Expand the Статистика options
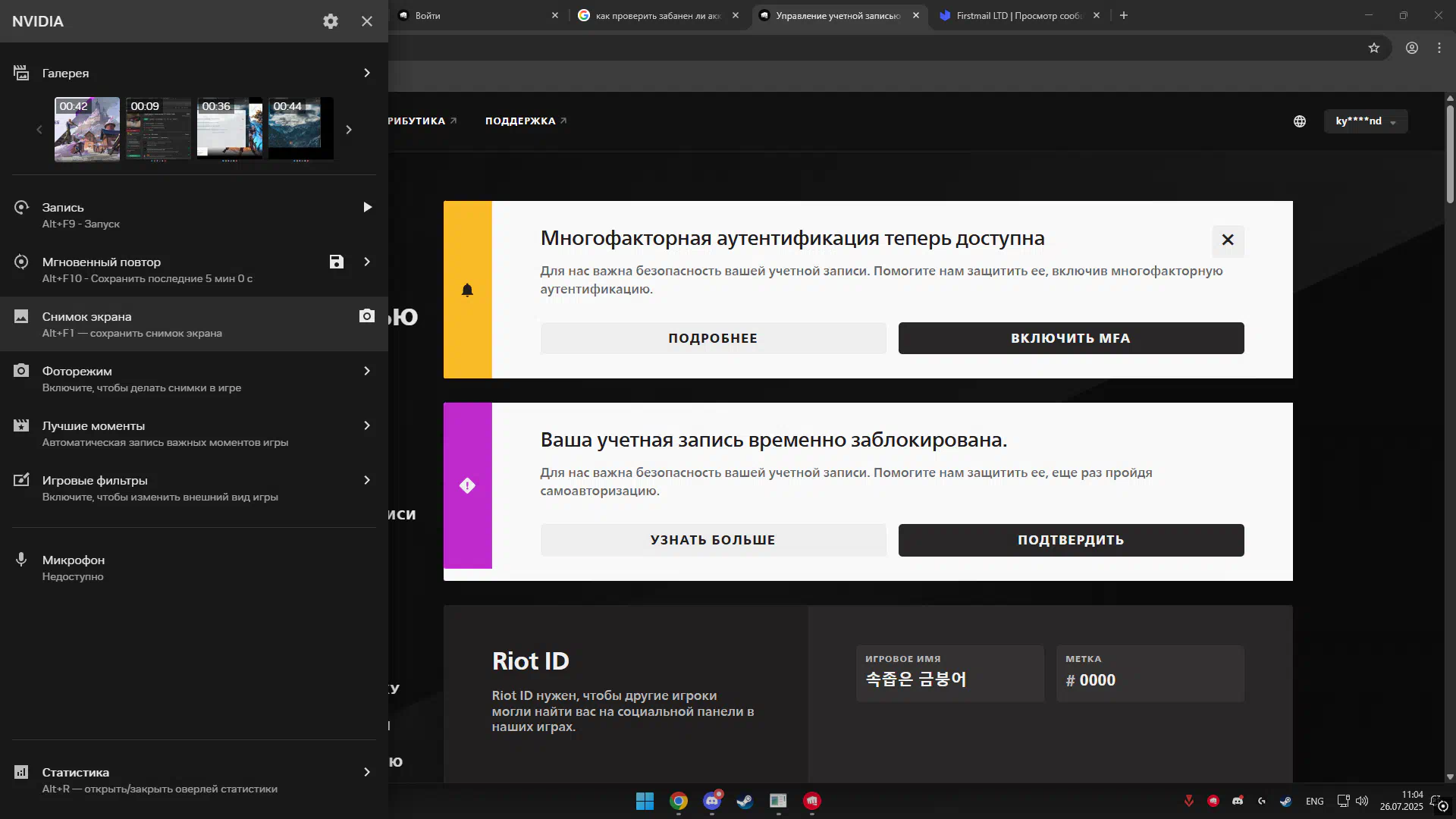This screenshot has height=819, width=1456. point(367,772)
